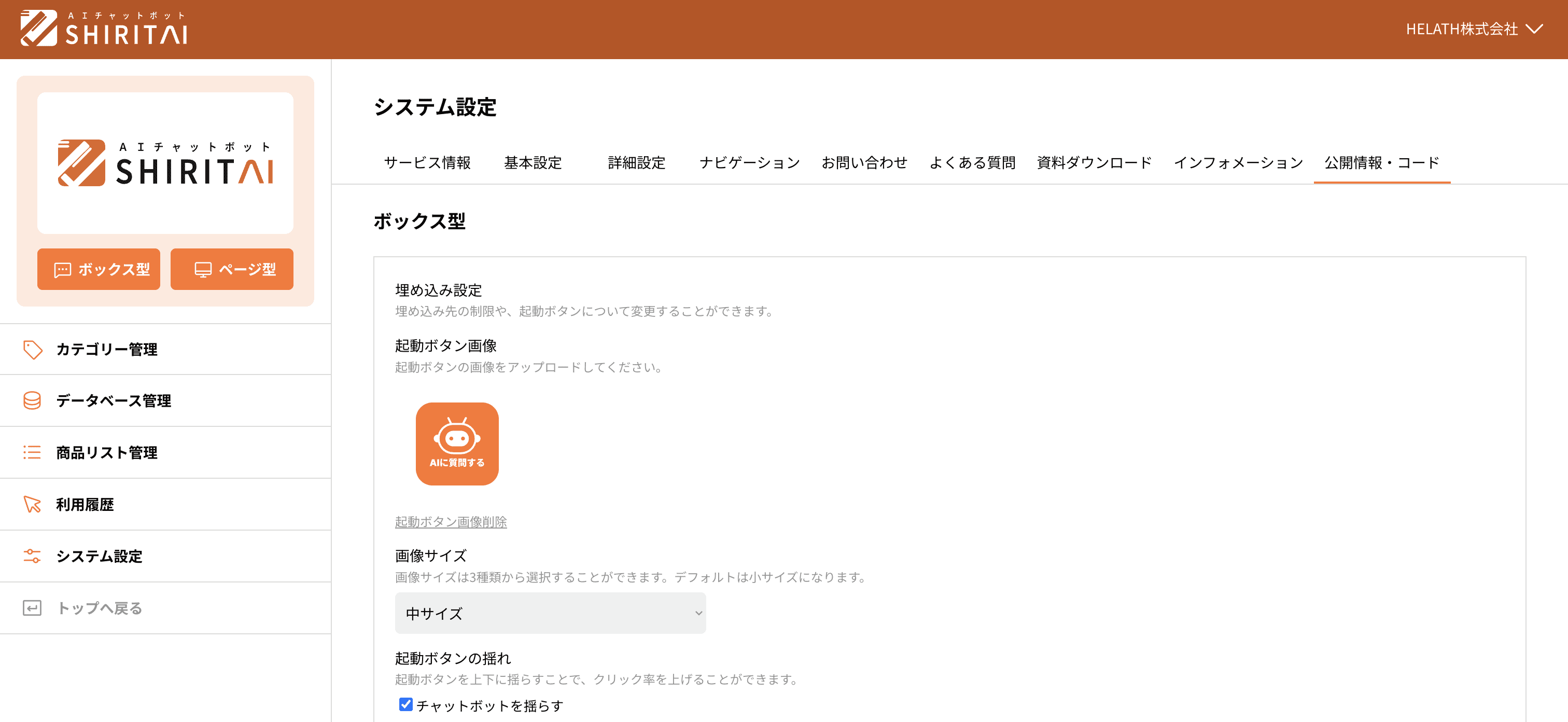The image size is (1568, 722).
Task: Click the usage history cursor icon
Action: click(x=32, y=504)
